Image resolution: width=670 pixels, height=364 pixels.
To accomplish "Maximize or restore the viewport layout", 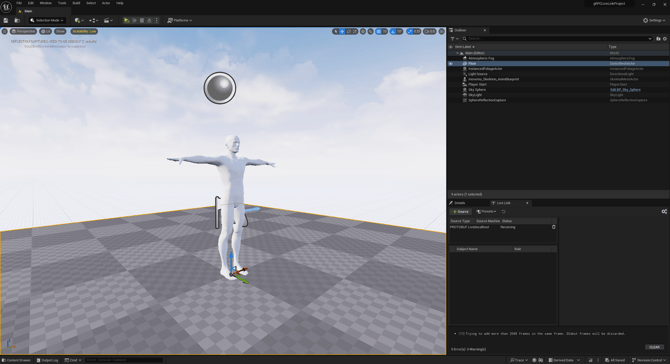I will [441, 31].
